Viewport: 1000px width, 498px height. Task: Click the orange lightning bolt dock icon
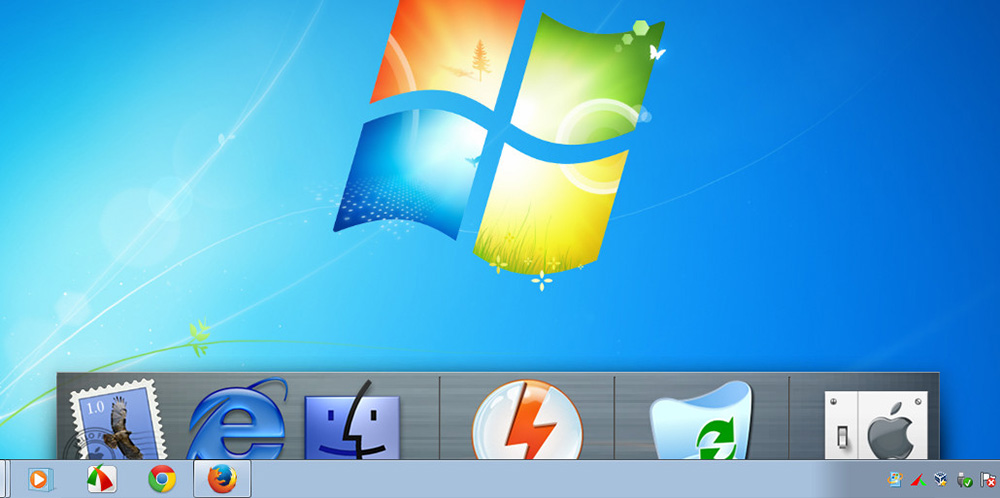coord(527,420)
